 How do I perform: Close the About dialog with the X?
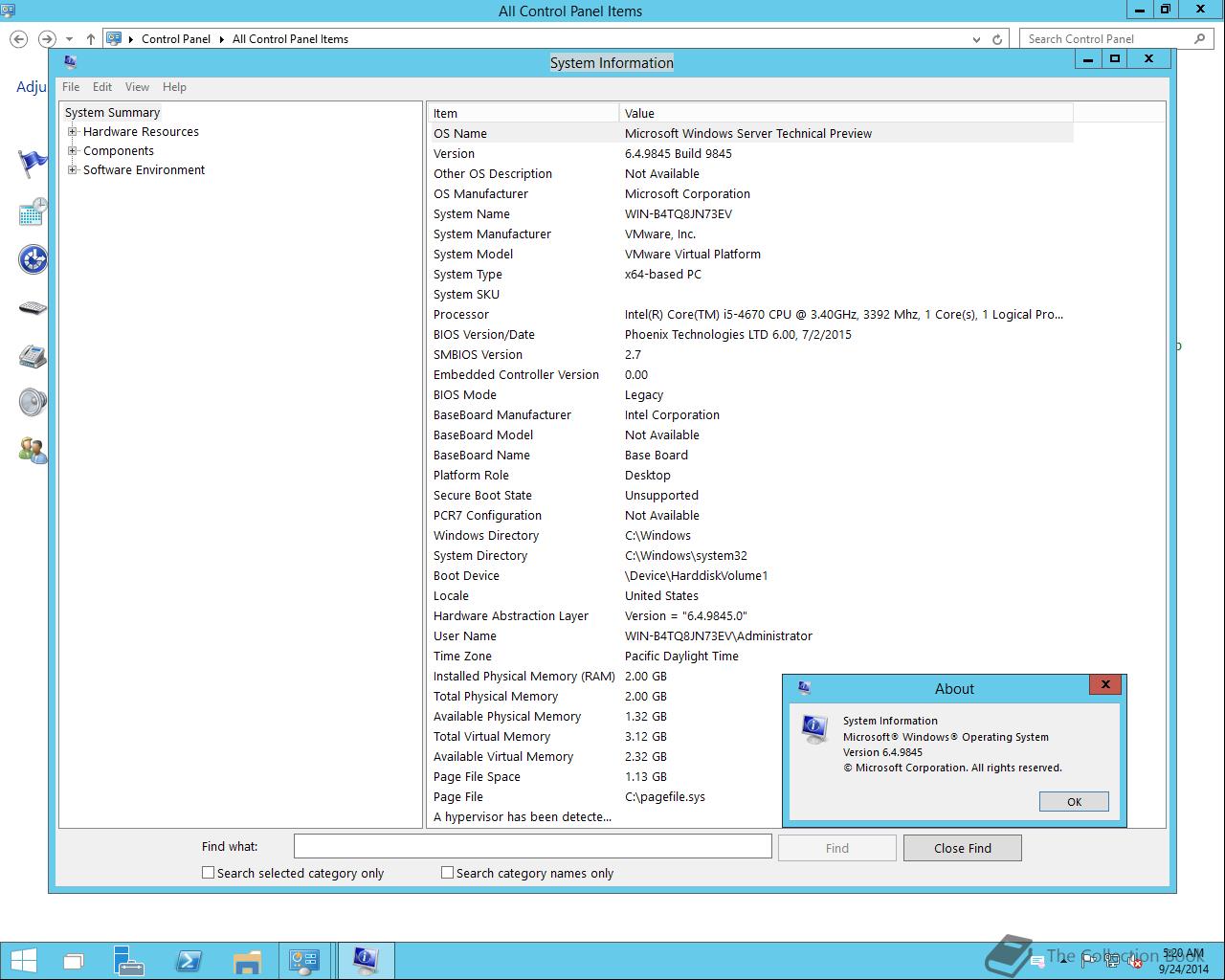tap(1105, 684)
